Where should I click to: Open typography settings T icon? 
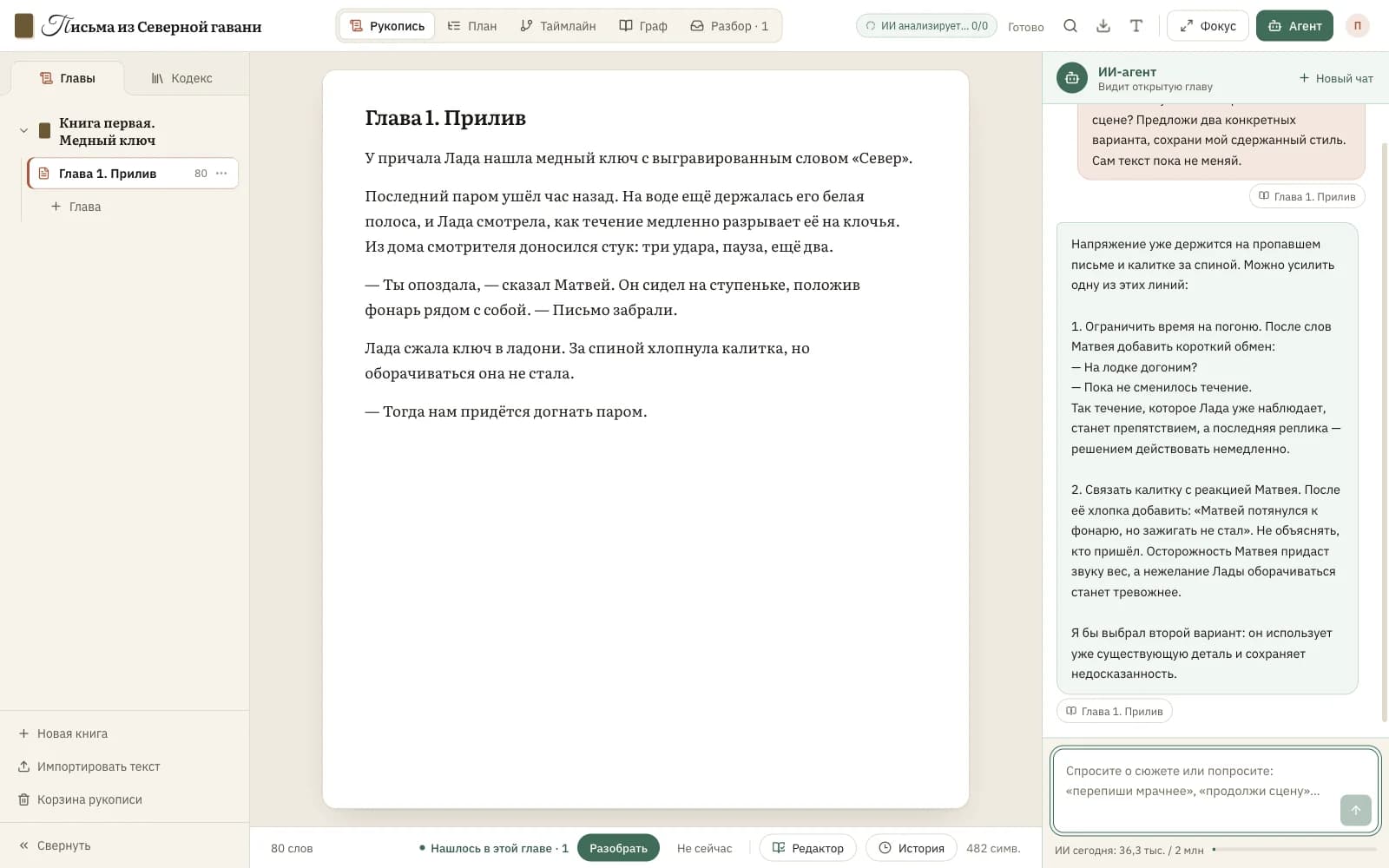1136,26
